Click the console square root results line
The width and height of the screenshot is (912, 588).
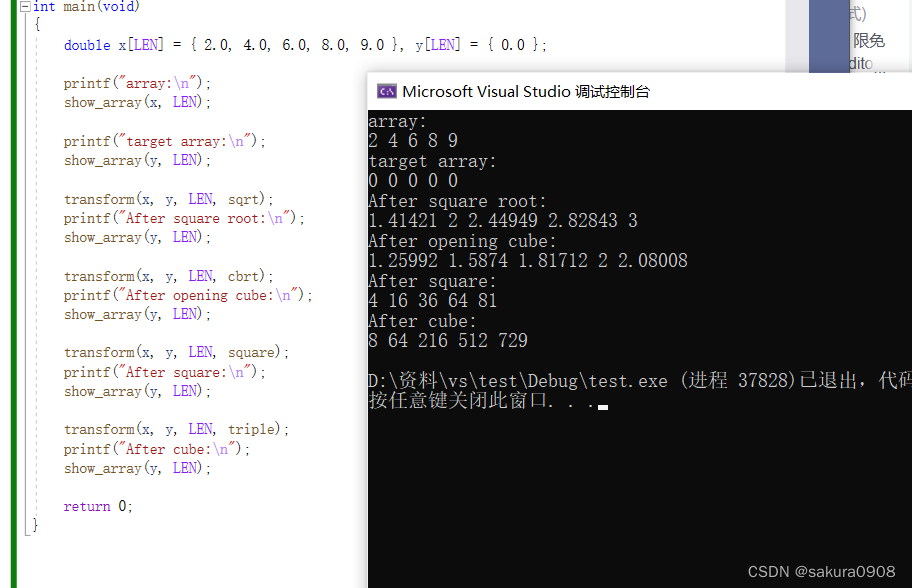tap(503, 221)
